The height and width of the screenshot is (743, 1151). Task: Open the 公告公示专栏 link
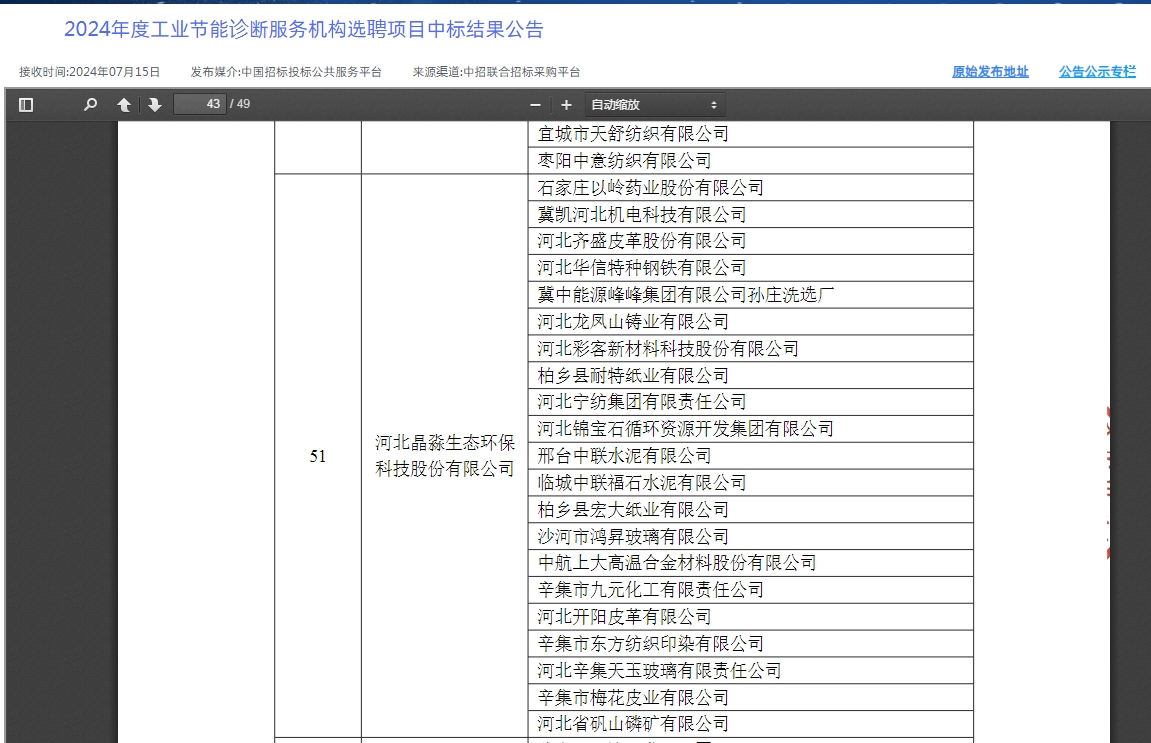click(1097, 72)
